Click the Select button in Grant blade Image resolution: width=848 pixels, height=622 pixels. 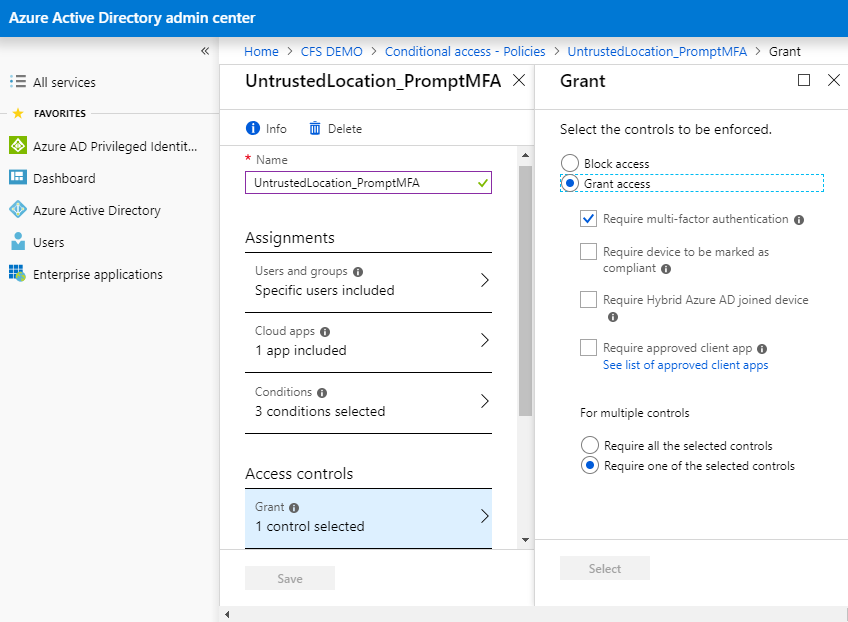(605, 568)
